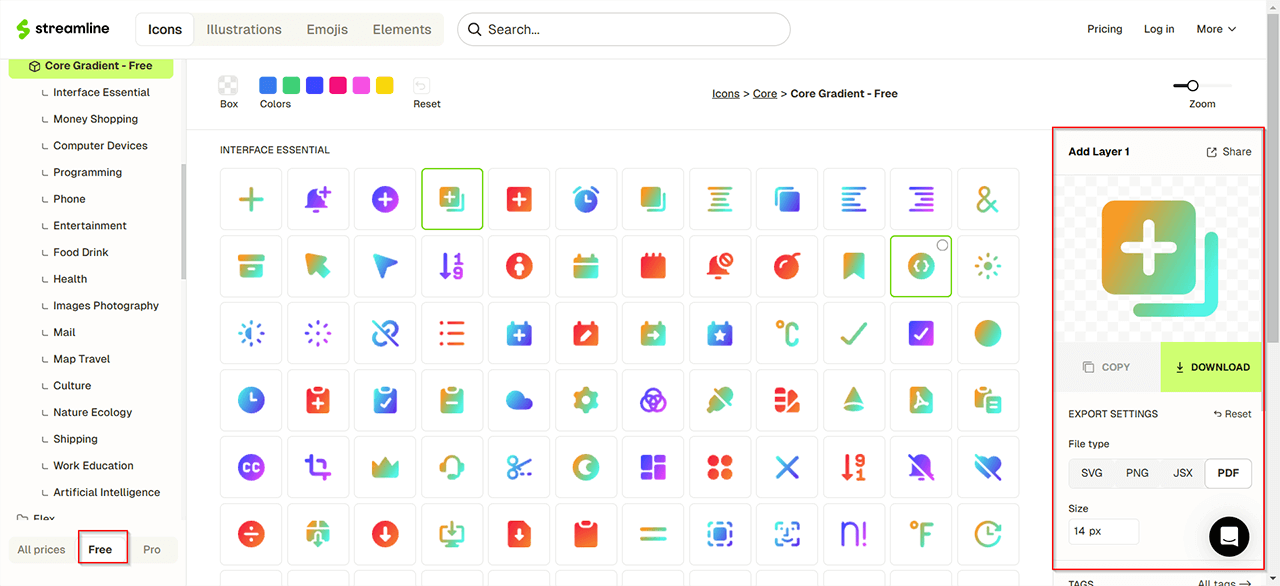Toggle the Box background option
Image resolution: width=1280 pixels, height=586 pixels.
(x=229, y=86)
